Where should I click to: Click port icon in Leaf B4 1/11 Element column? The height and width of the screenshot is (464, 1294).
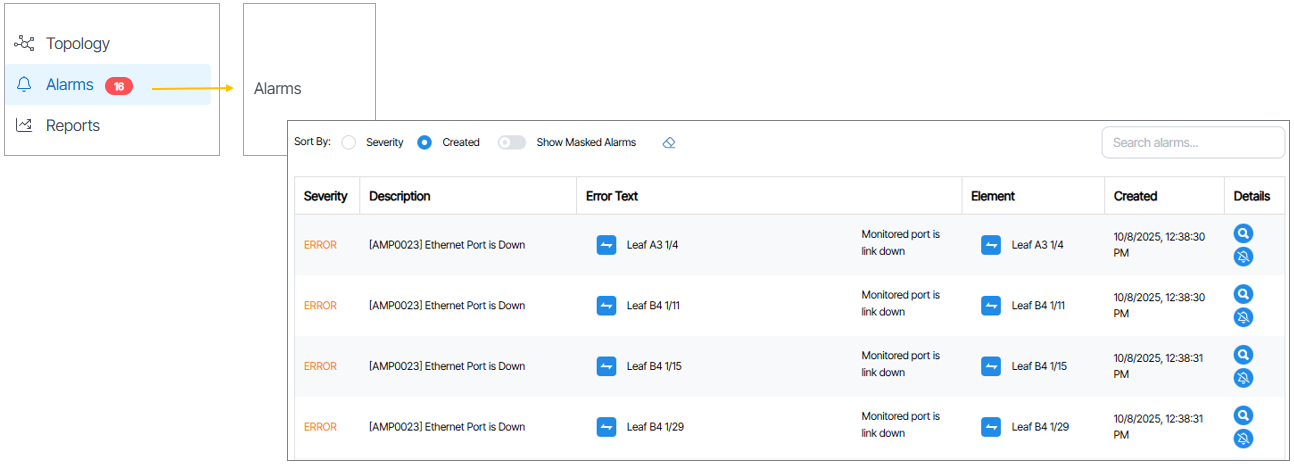(x=990, y=306)
